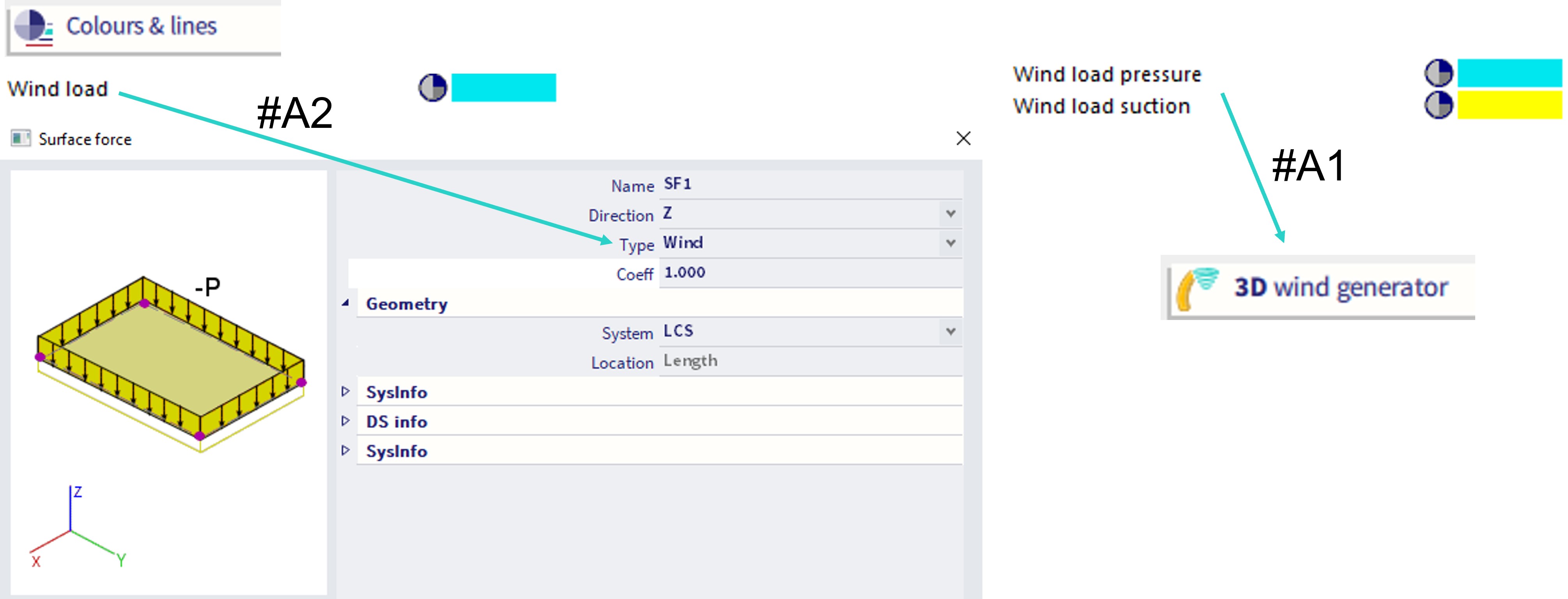Click the Colours & lines pie-chart icon
1568x599 pixels.
click(32, 27)
